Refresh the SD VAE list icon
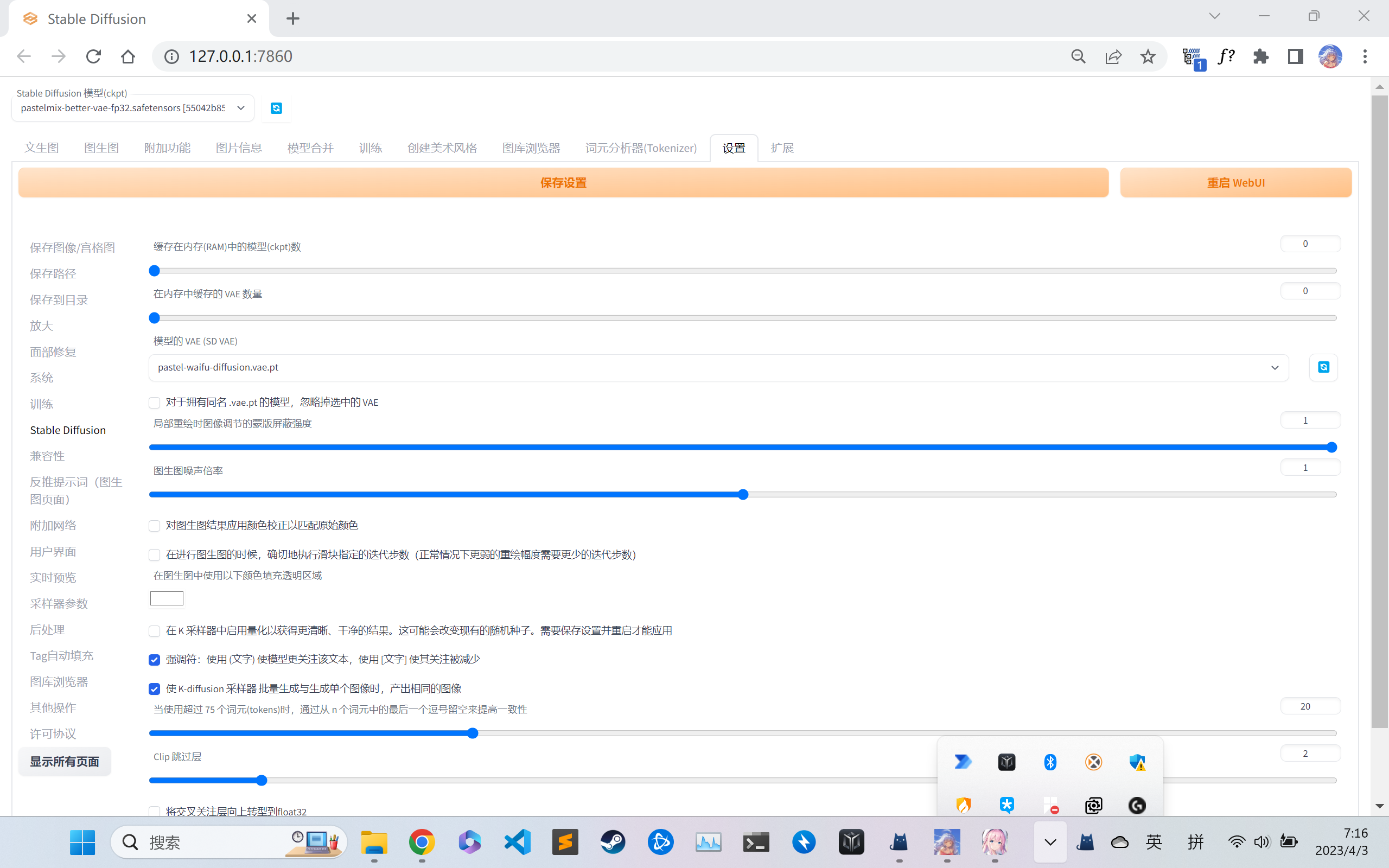Screen dimensions: 1389x868 [1323, 367]
